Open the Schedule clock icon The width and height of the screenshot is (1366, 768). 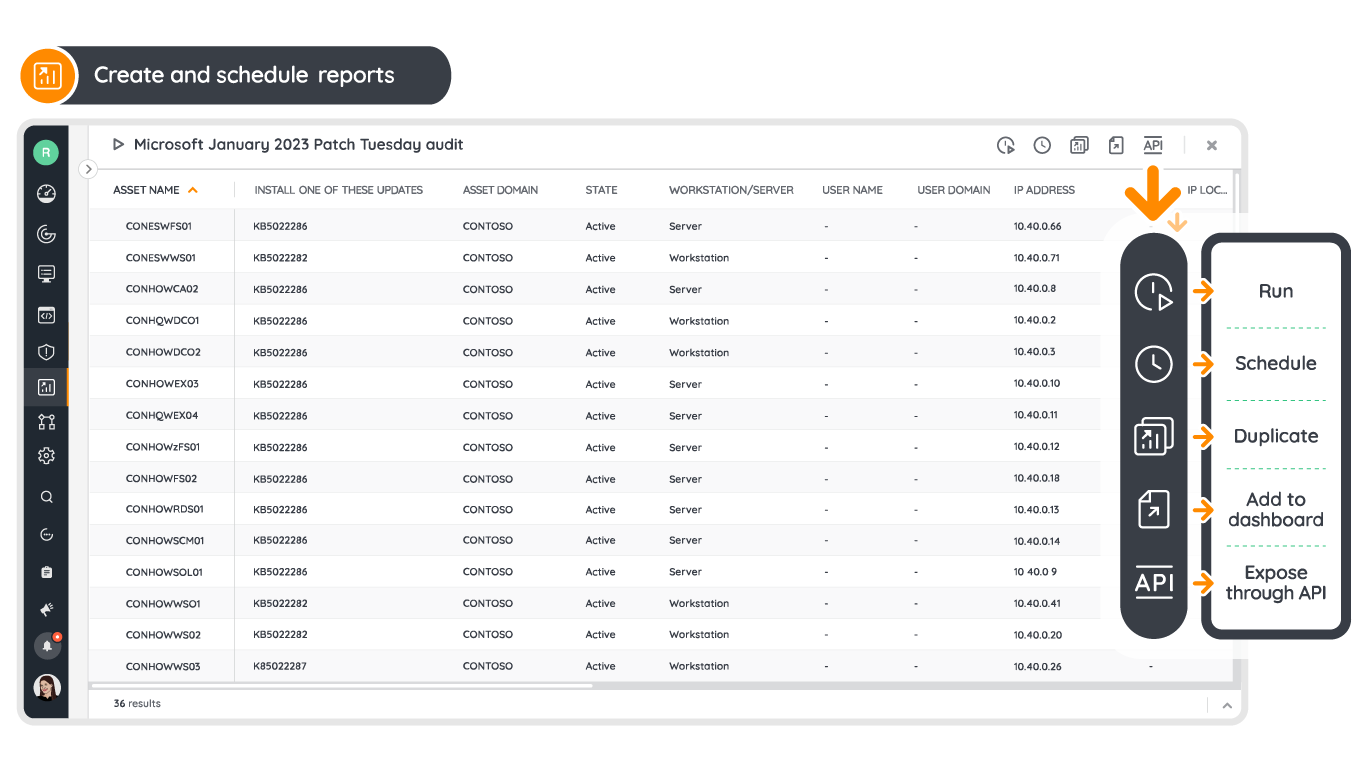[x=1042, y=145]
